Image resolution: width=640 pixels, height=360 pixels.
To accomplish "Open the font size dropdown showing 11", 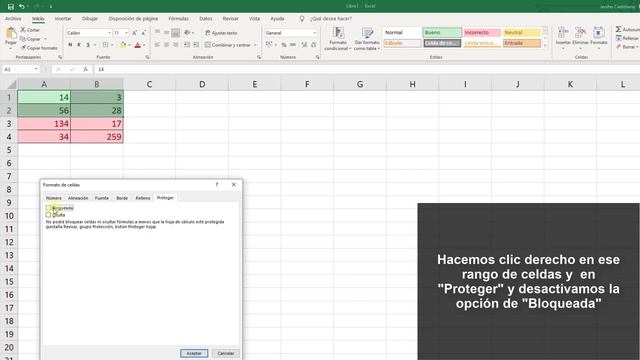I will pyautogui.click(x=126, y=33).
